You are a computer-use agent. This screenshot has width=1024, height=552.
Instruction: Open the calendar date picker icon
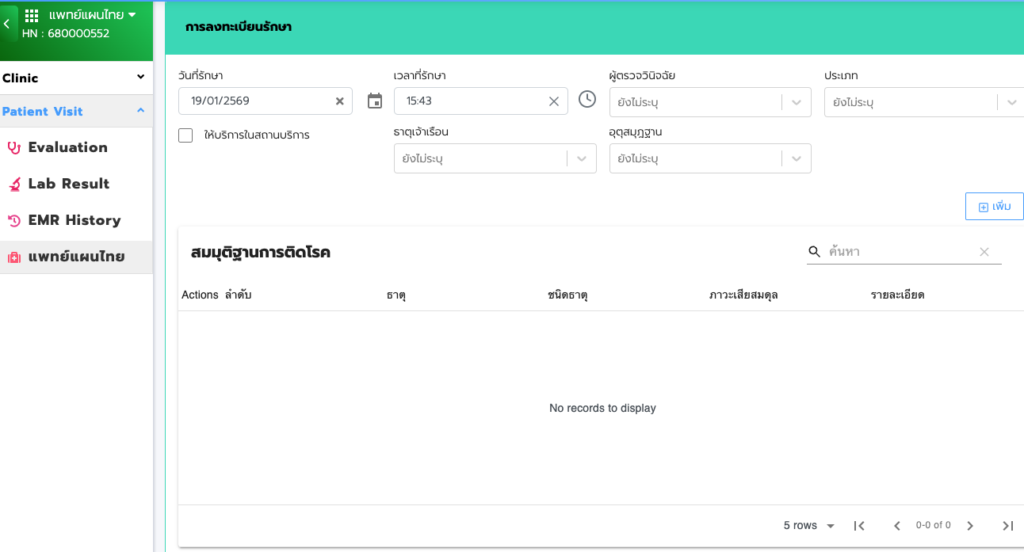[x=375, y=101]
